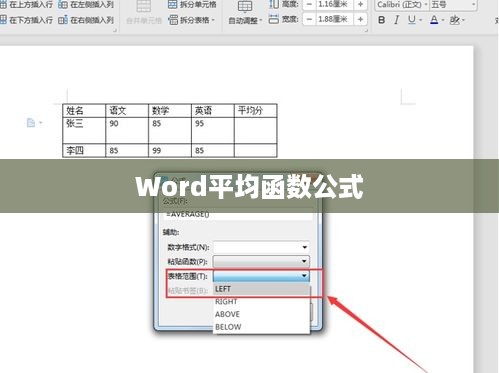Click the column width (宽度) icon
The image size is (499, 373).
[274, 19]
